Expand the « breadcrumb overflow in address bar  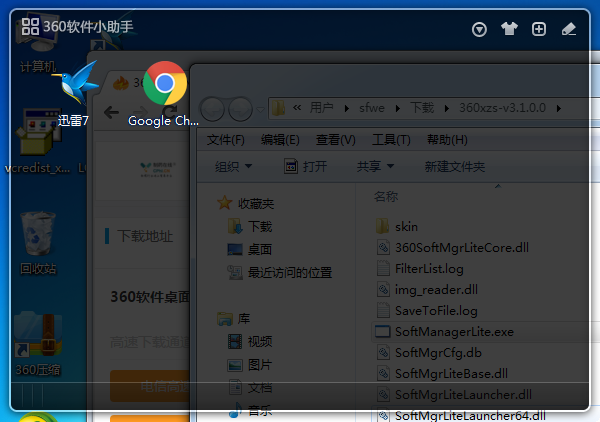pyautogui.click(x=297, y=108)
